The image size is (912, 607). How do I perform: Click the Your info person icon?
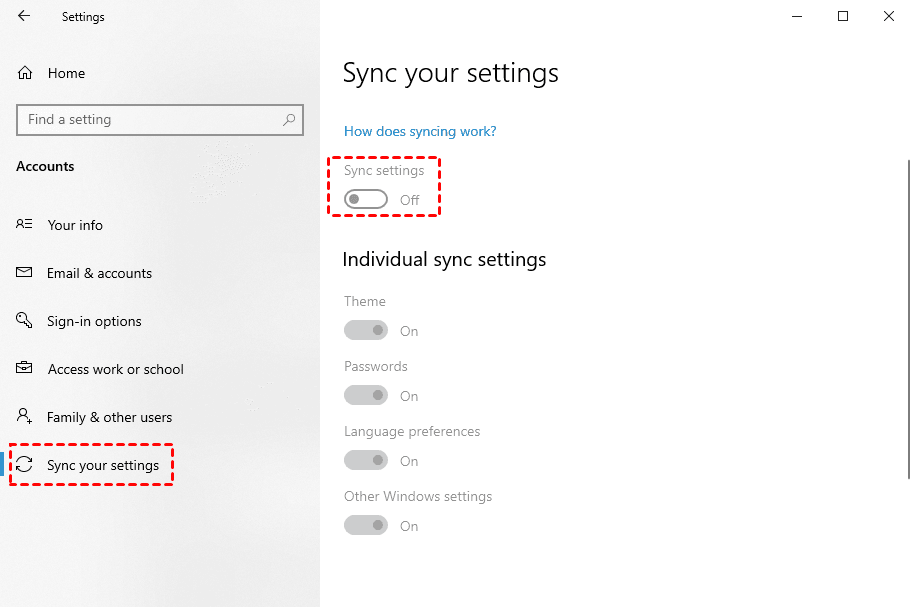point(25,225)
